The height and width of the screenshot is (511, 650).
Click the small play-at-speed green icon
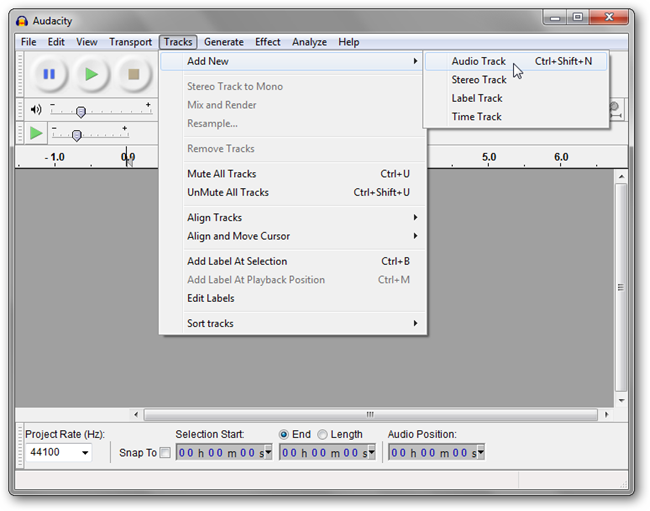click(36, 133)
